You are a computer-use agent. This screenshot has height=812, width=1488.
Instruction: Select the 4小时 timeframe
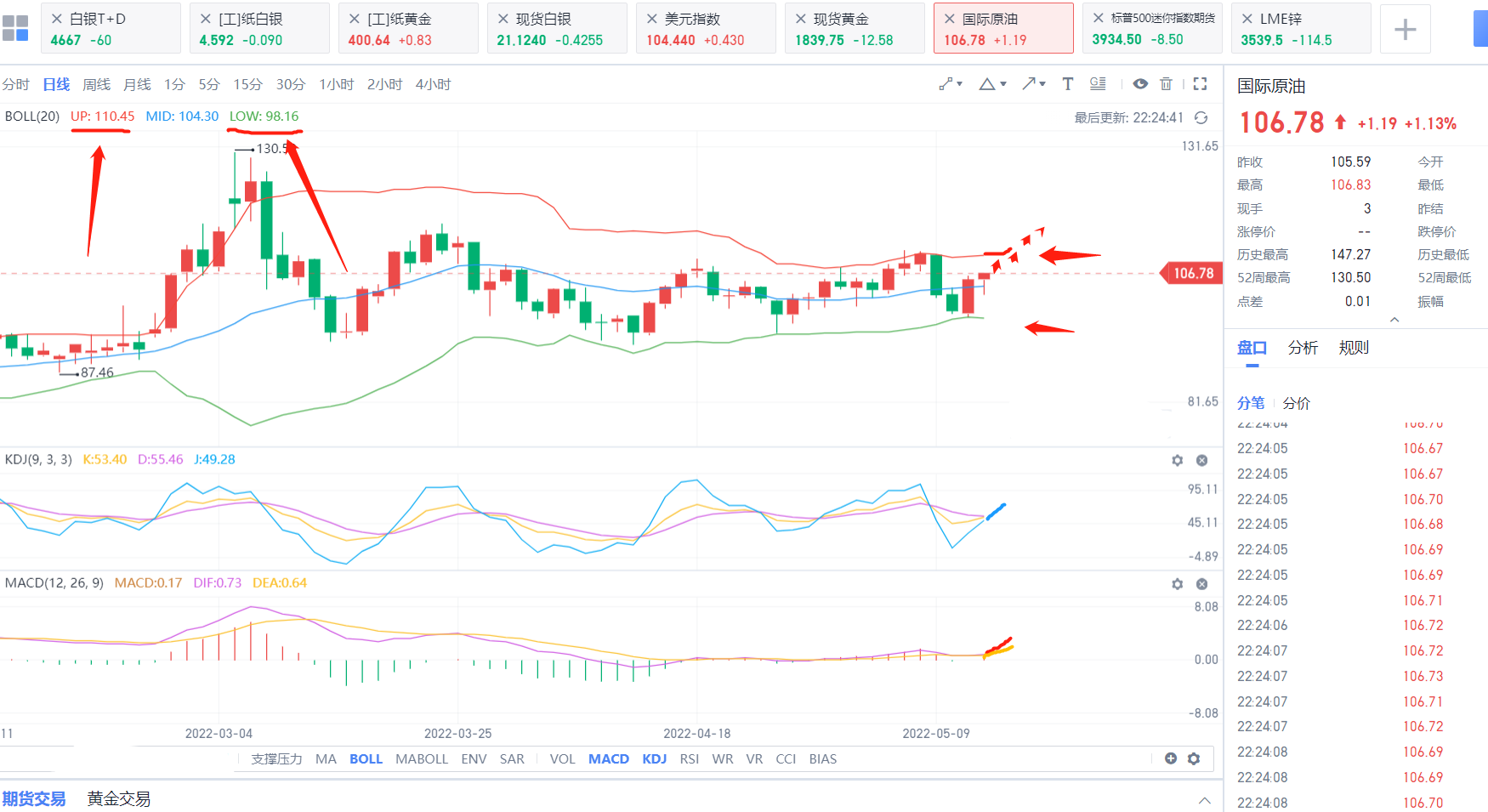pos(433,84)
